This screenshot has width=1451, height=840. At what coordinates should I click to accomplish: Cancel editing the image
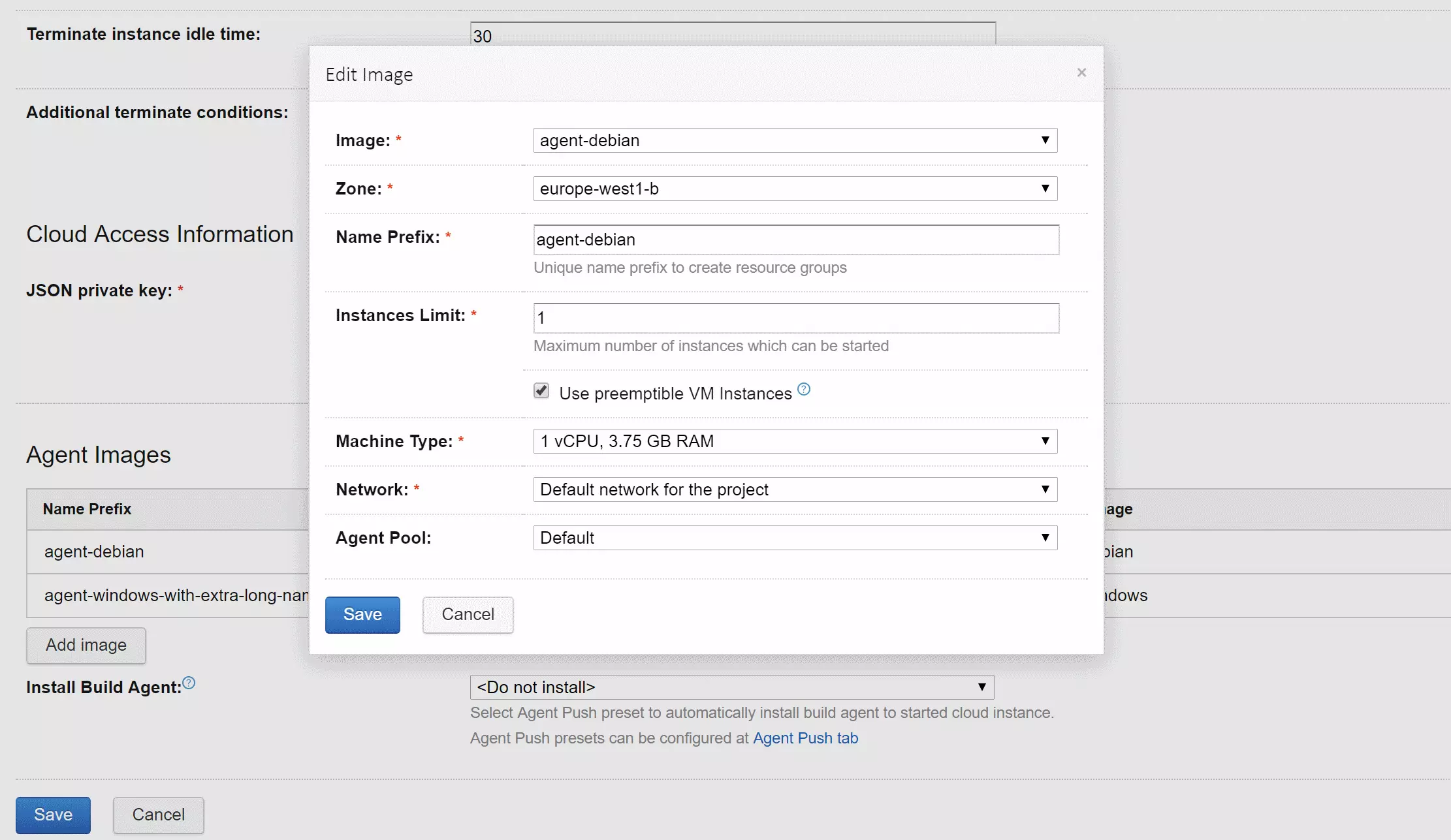(x=468, y=614)
